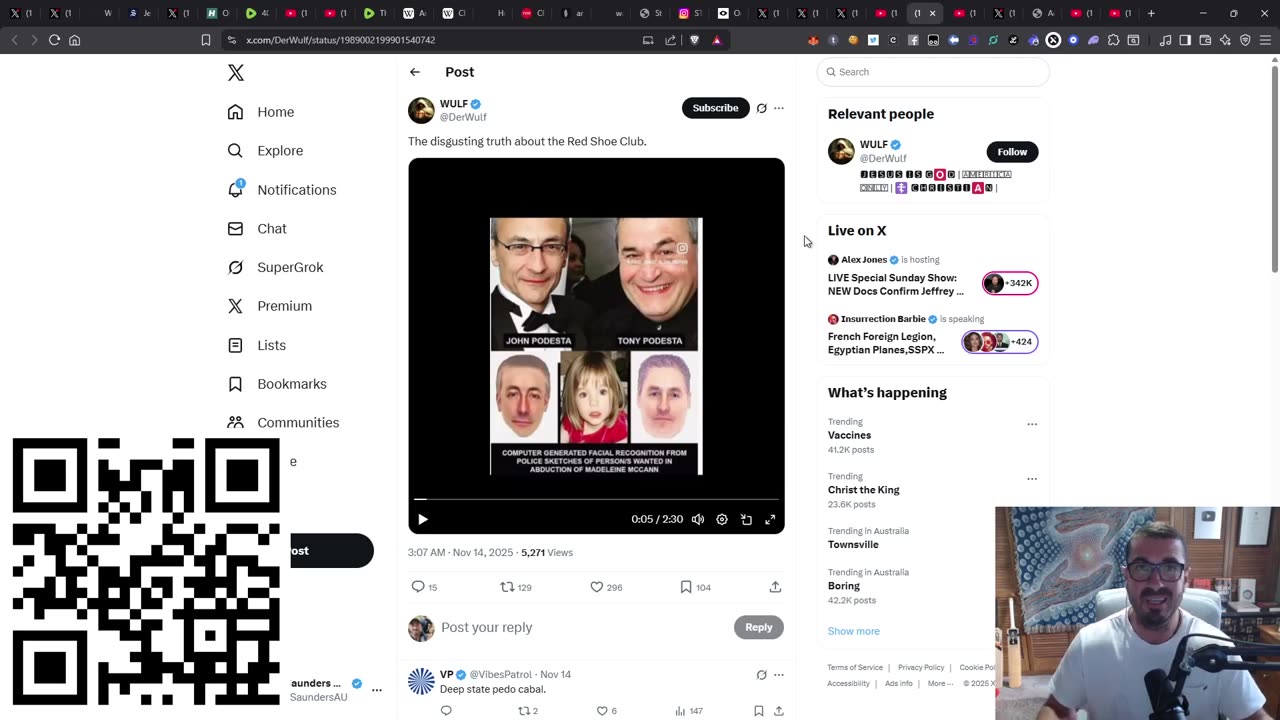The image size is (1280, 720).
Task: Subscribe to WULF
Action: [x=715, y=108]
